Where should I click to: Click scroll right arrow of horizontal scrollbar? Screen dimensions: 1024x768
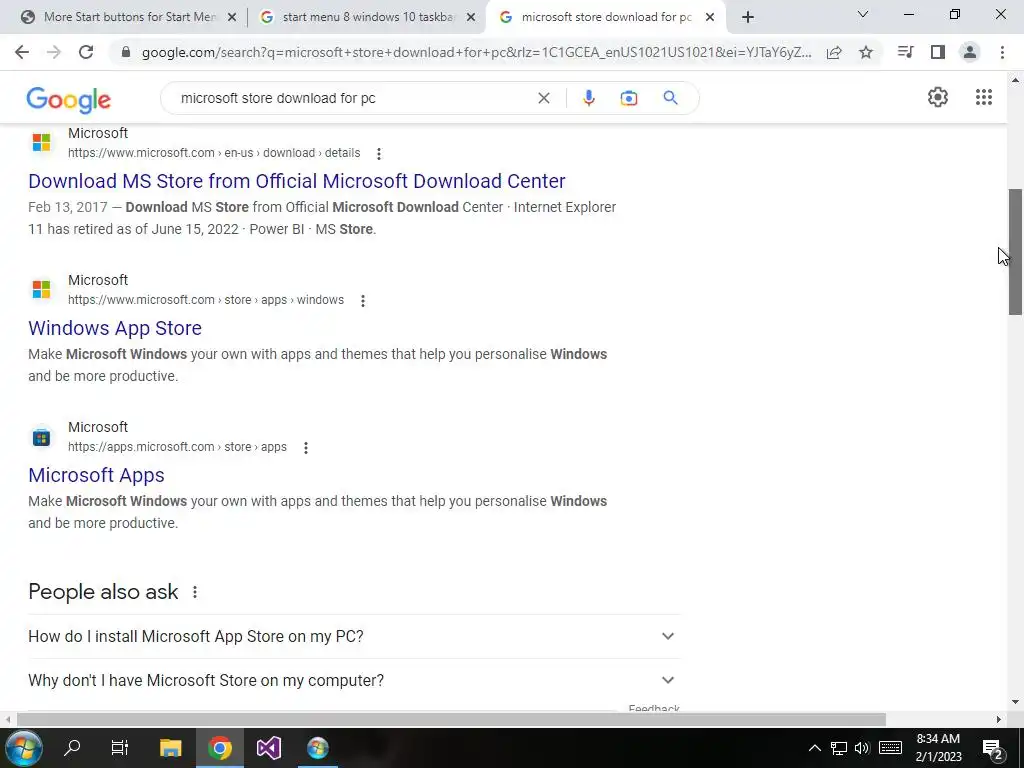coord(999,720)
